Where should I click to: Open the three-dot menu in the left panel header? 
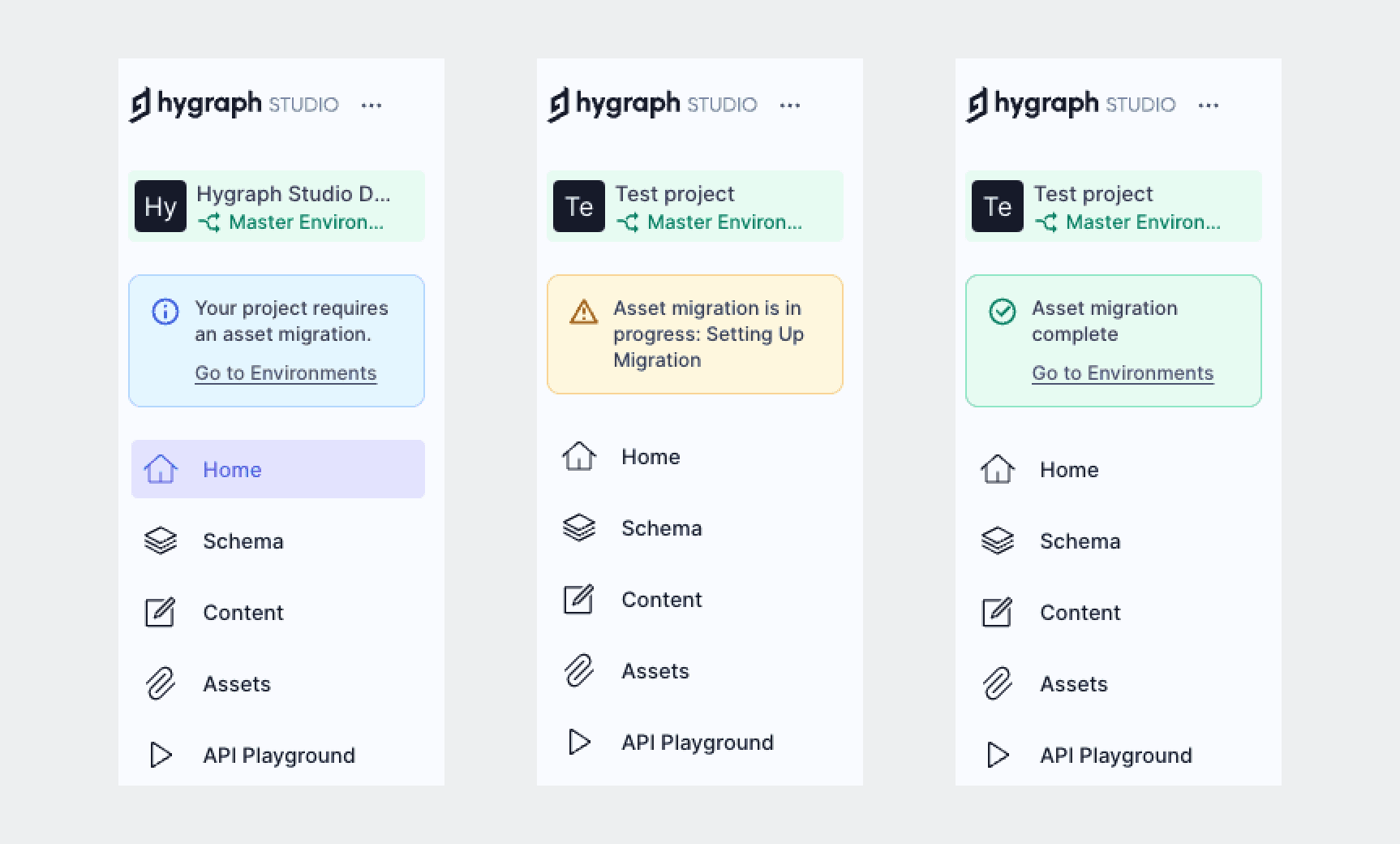point(371,105)
